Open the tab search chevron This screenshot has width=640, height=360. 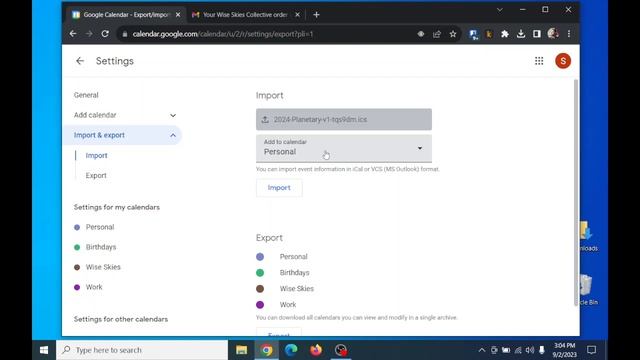pyautogui.click(x=500, y=10)
